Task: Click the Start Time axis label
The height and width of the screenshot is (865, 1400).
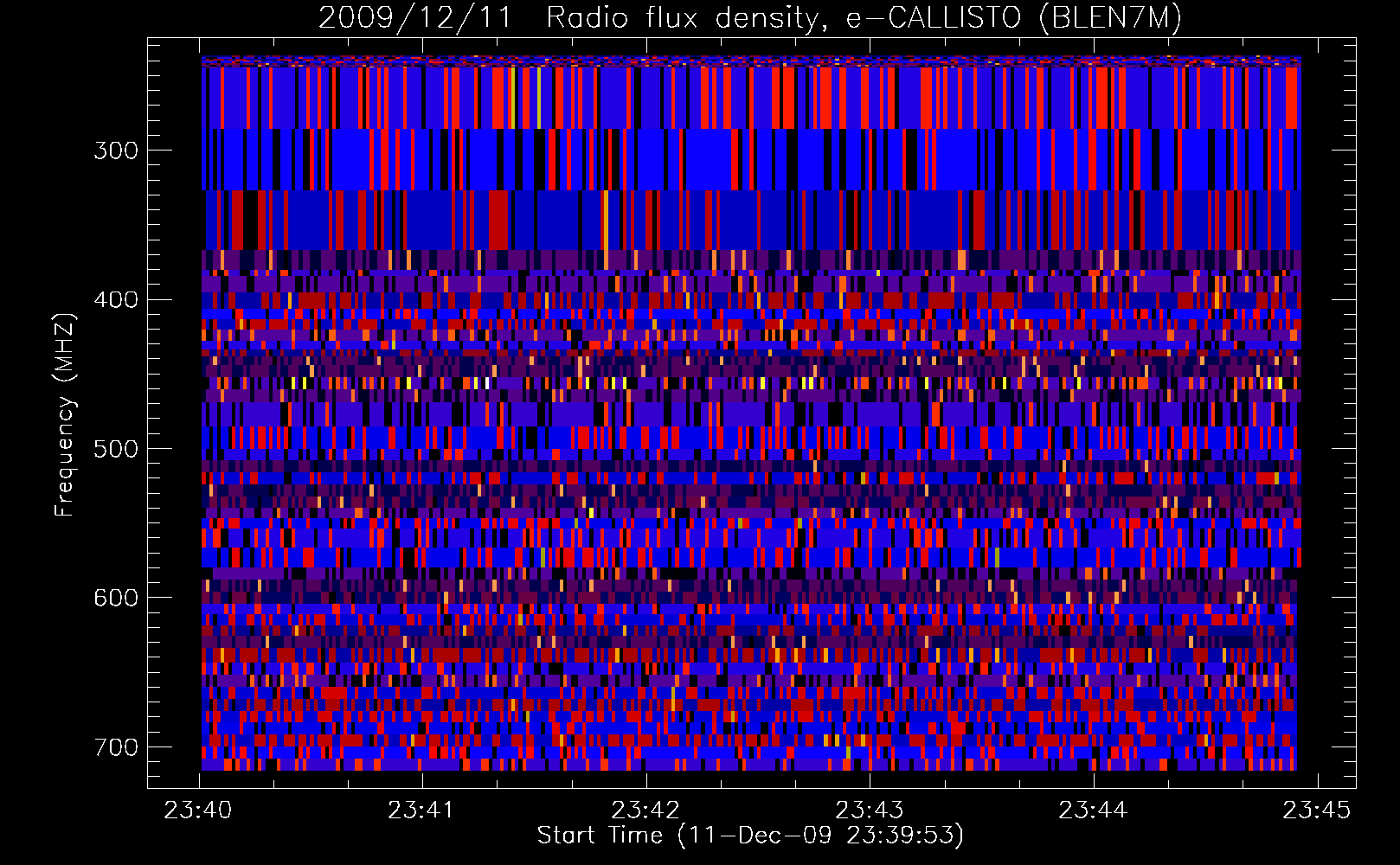Action: (750, 836)
